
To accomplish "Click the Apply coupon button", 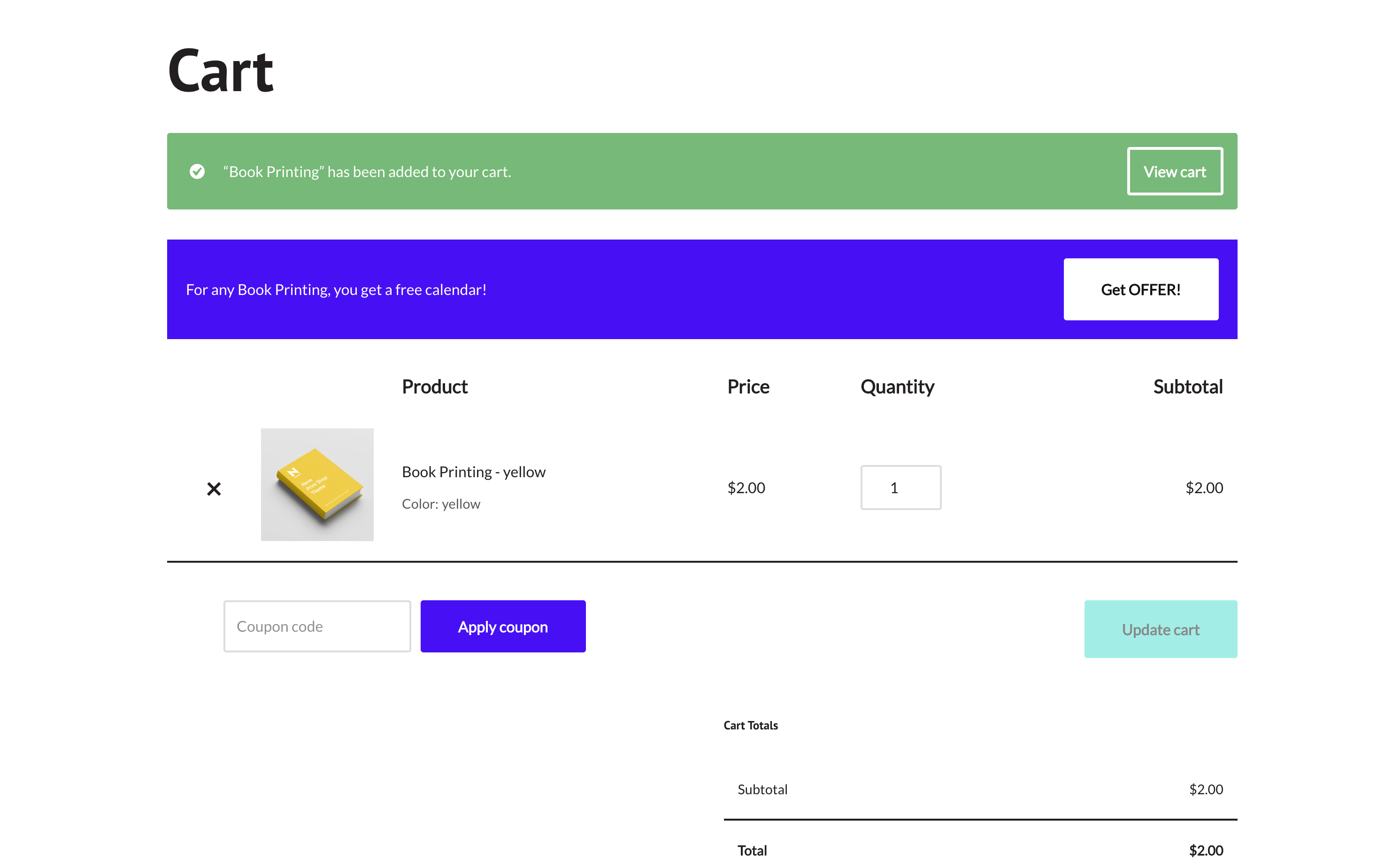I will point(503,626).
